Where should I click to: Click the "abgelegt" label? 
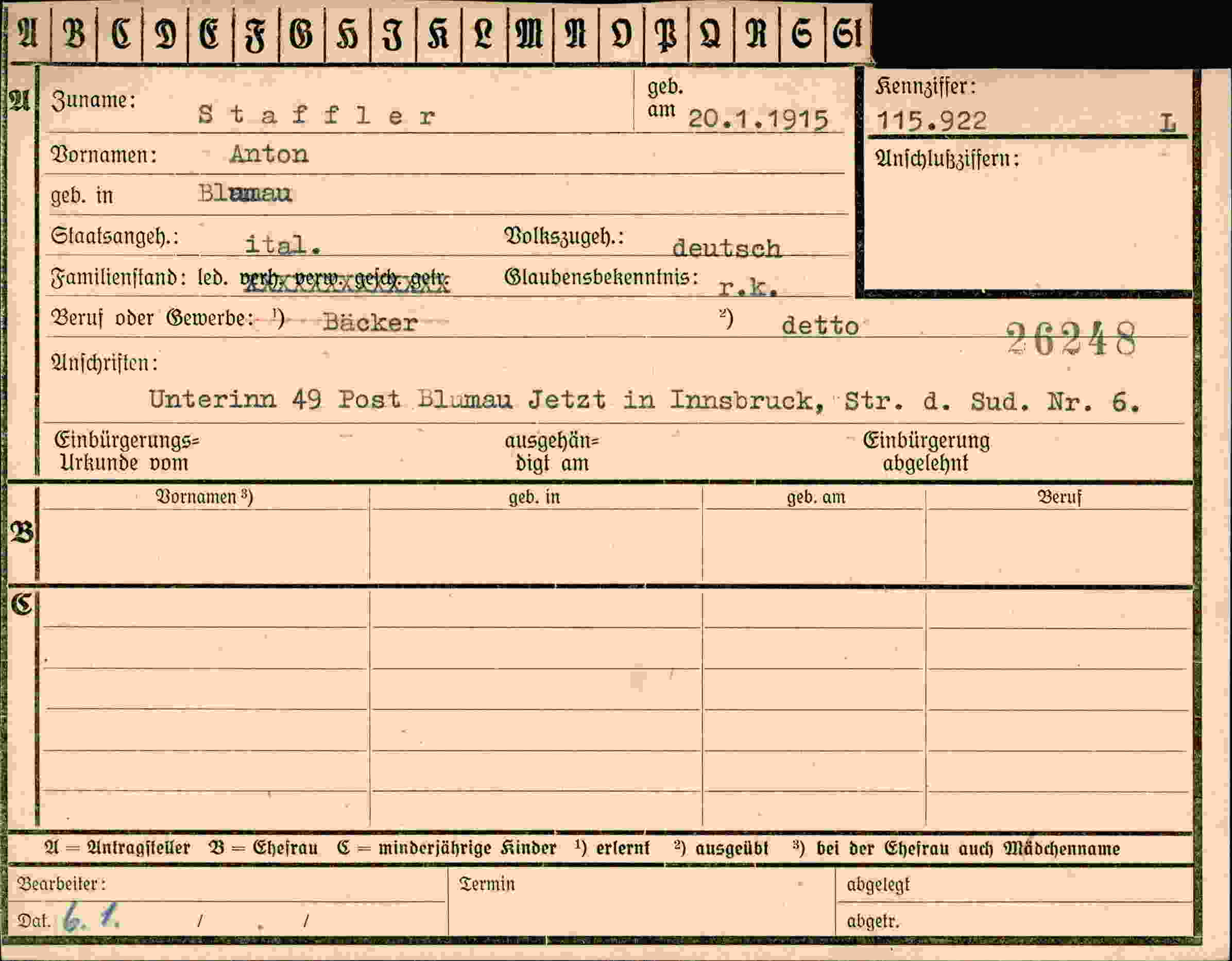click(878, 885)
